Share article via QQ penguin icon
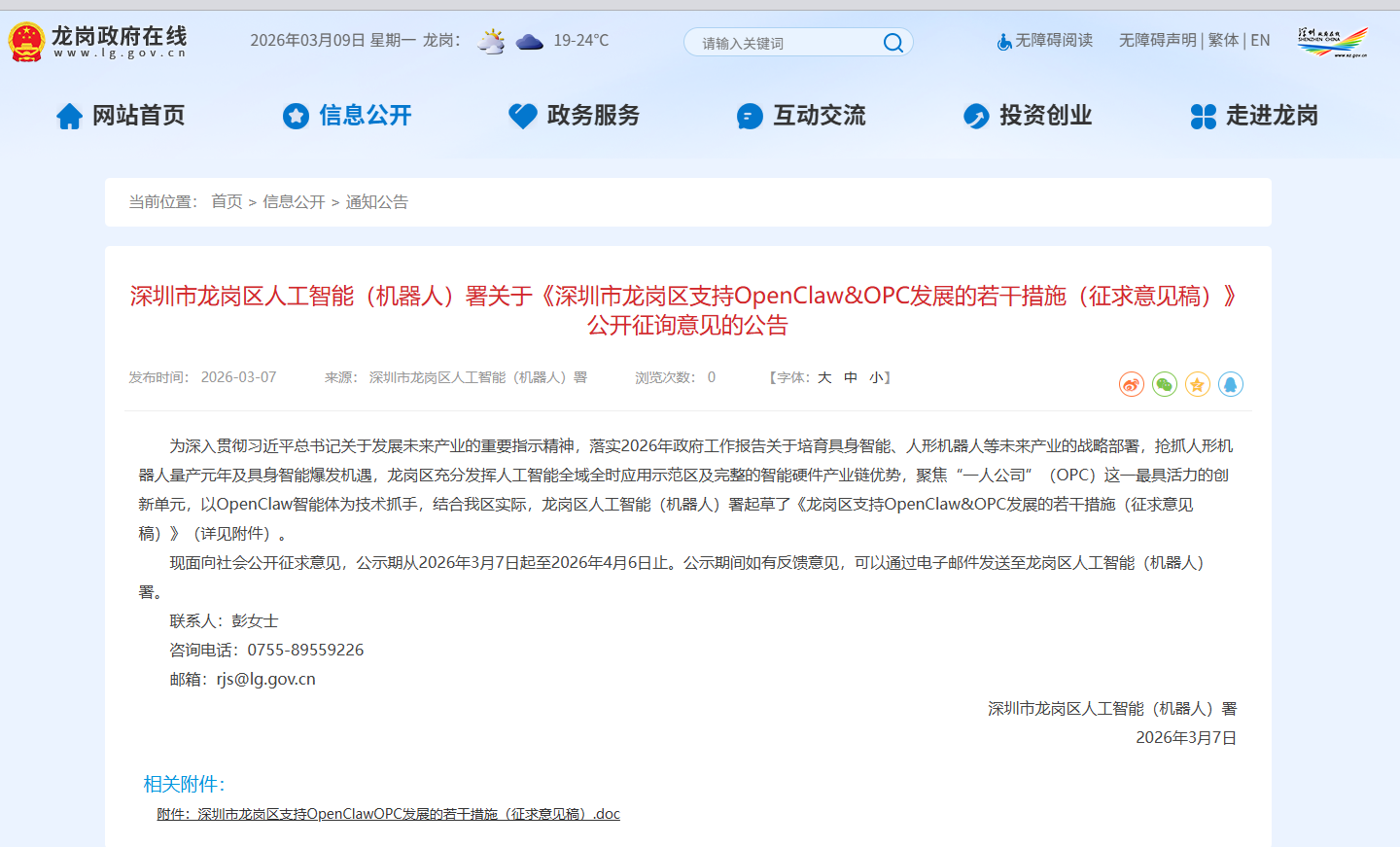Image resolution: width=1400 pixels, height=847 pixels. pyautogui.click(x=1231, y=384)
